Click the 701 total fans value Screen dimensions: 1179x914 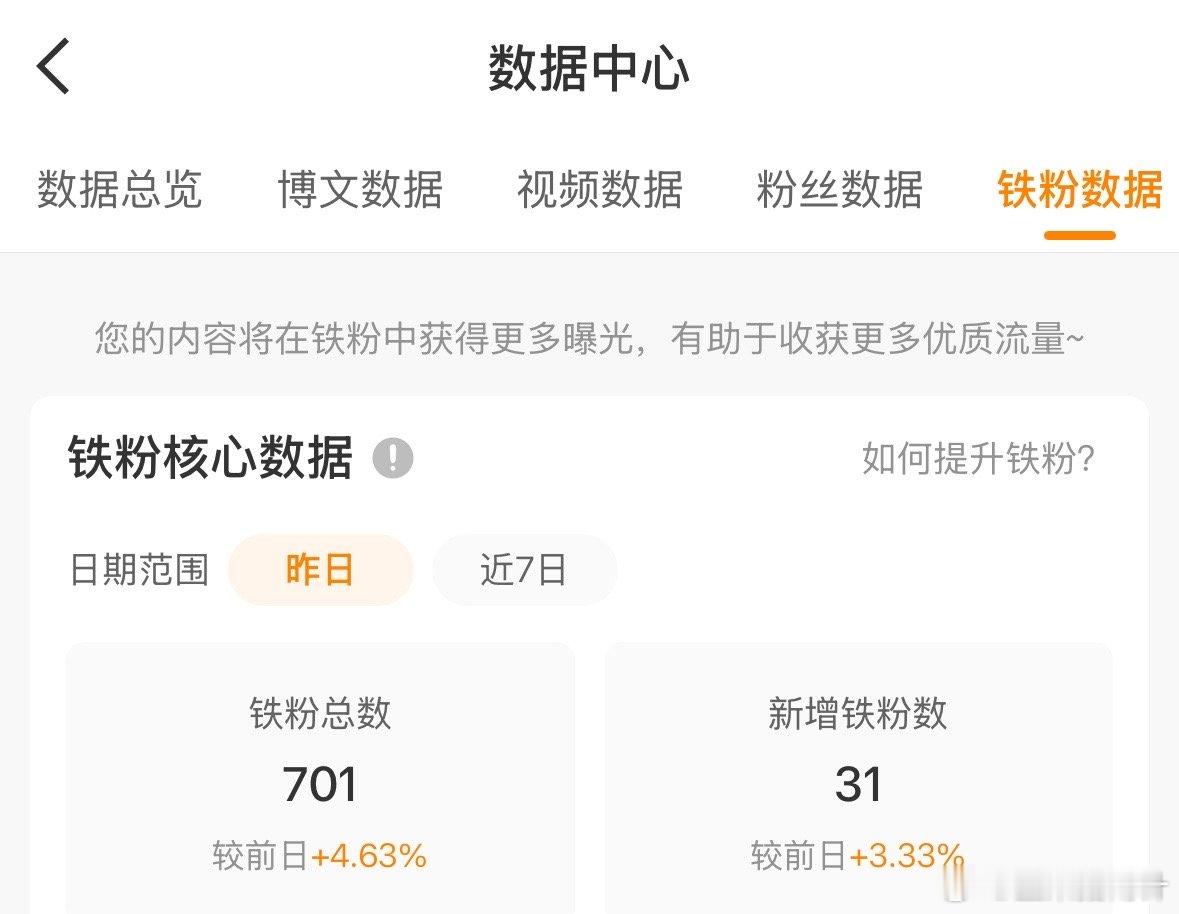320,785
